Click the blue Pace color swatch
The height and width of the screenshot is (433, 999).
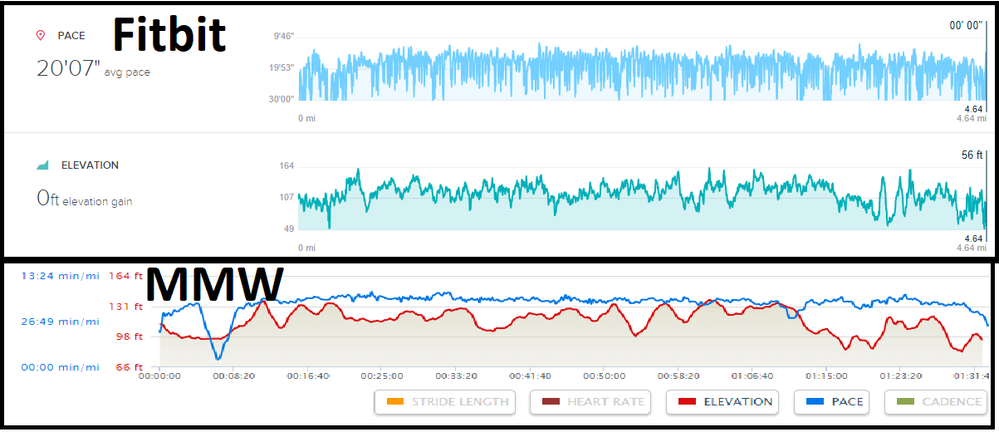coord(815,402)
